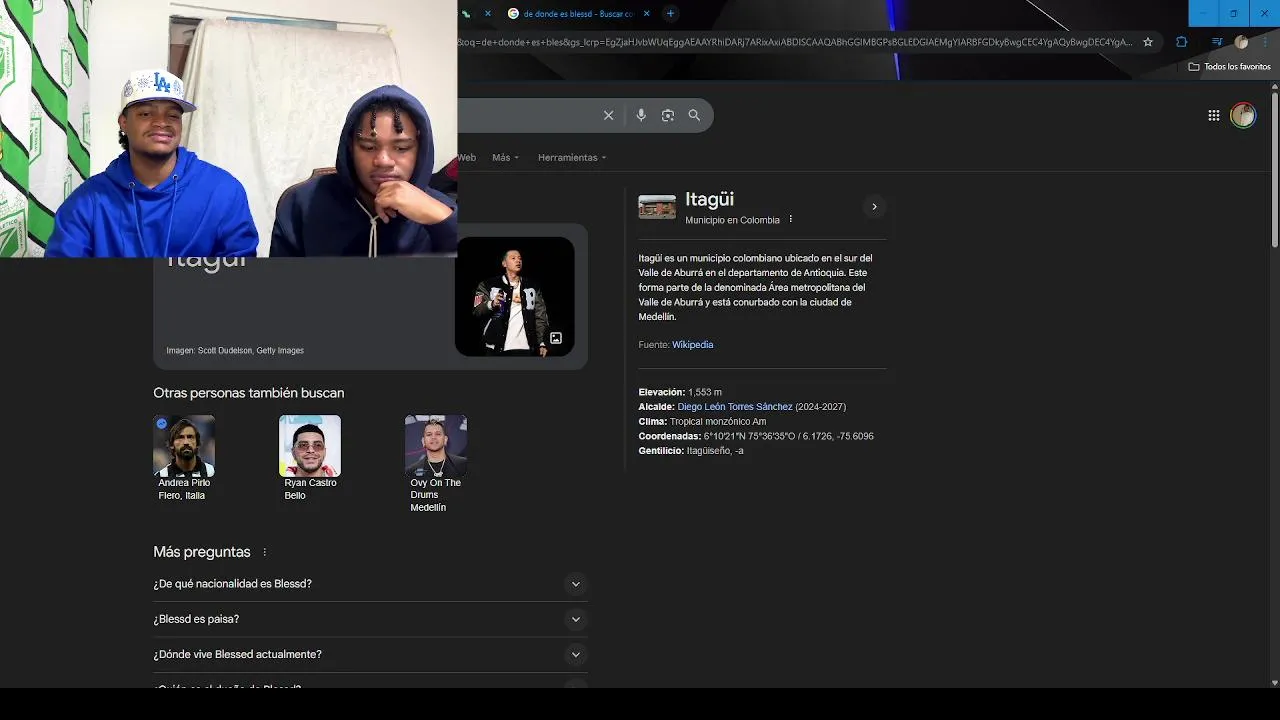The height and width of the screenshot is (720, 1280).
Task: Open the Andrea Pirlo related person card
Action: click(x=184, y=459)
